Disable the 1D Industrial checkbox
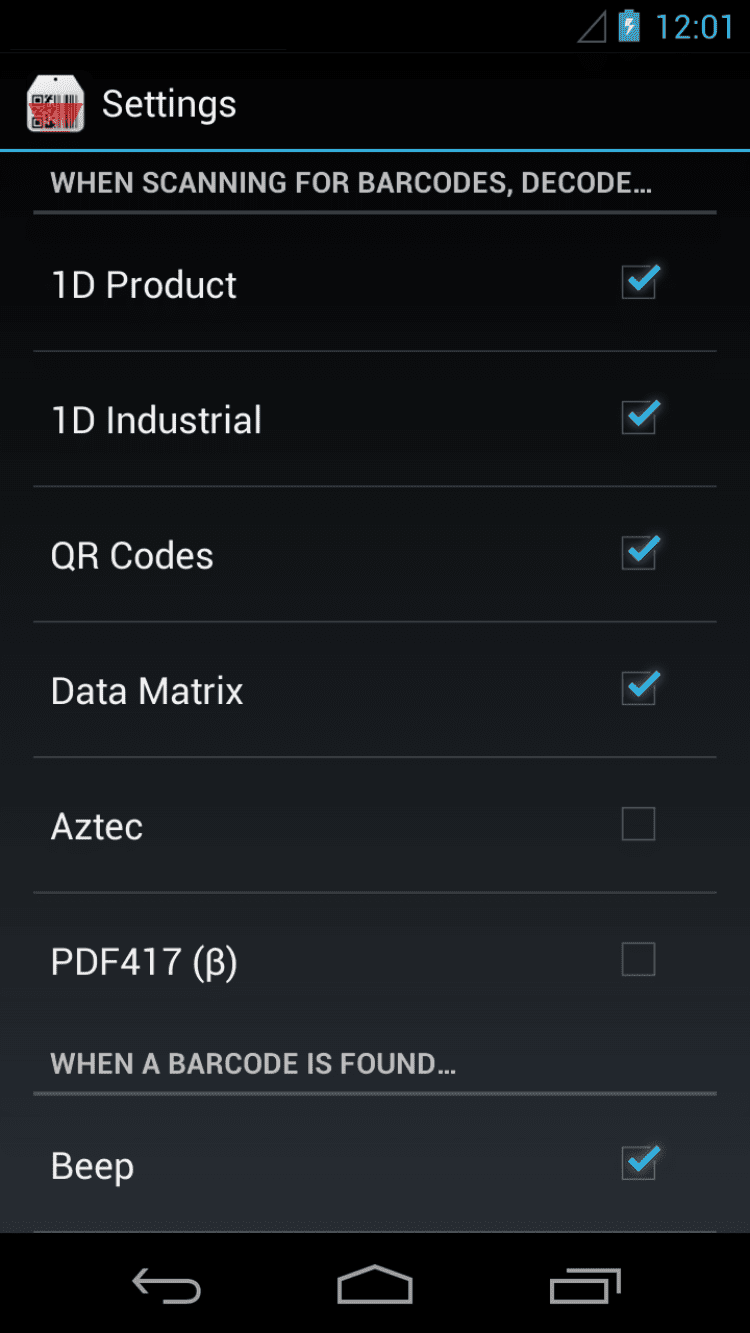 639,418
